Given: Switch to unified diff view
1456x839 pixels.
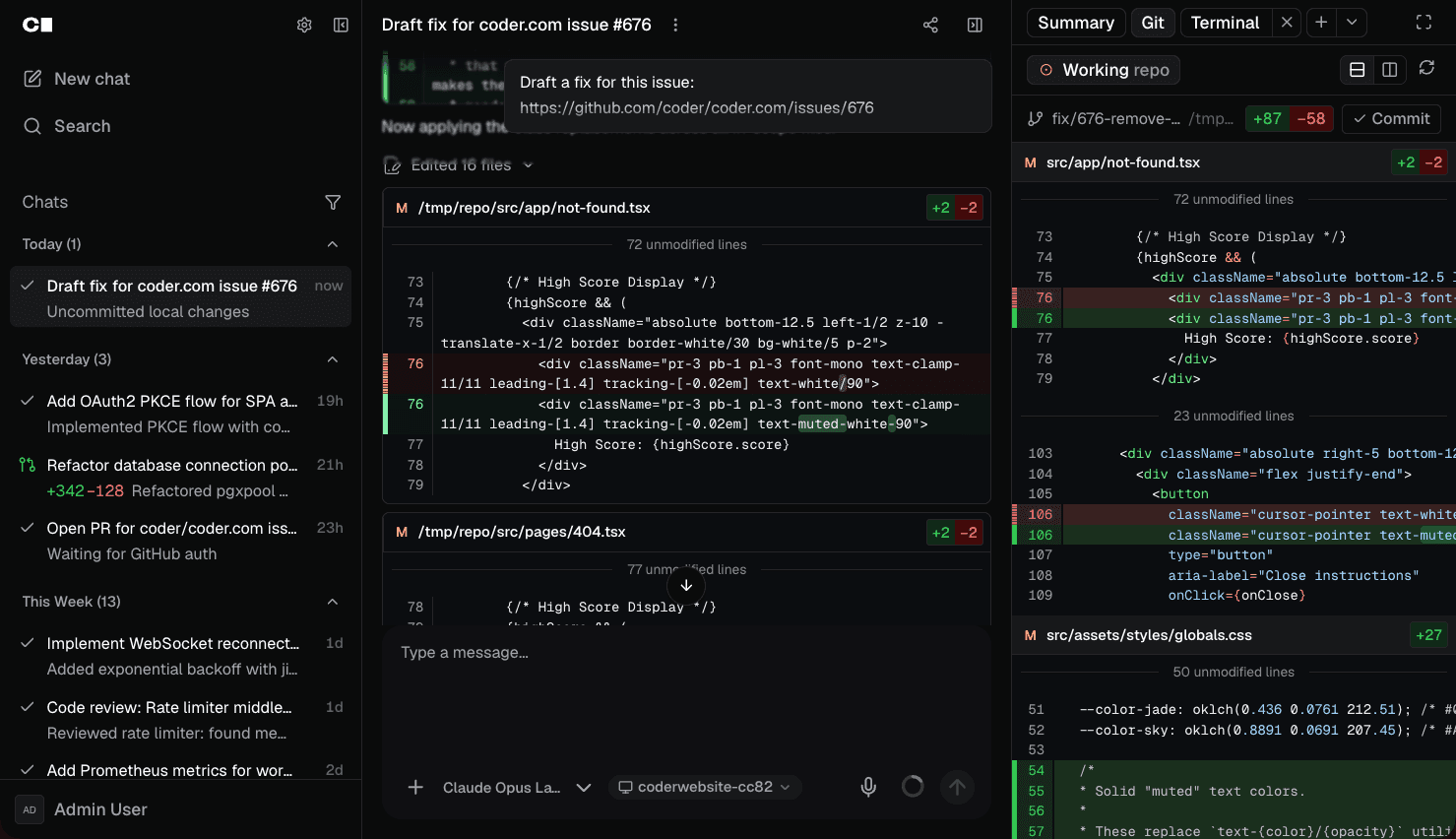Looking at the screenshot, I should pyautogui.click(x=1357, y=70).
